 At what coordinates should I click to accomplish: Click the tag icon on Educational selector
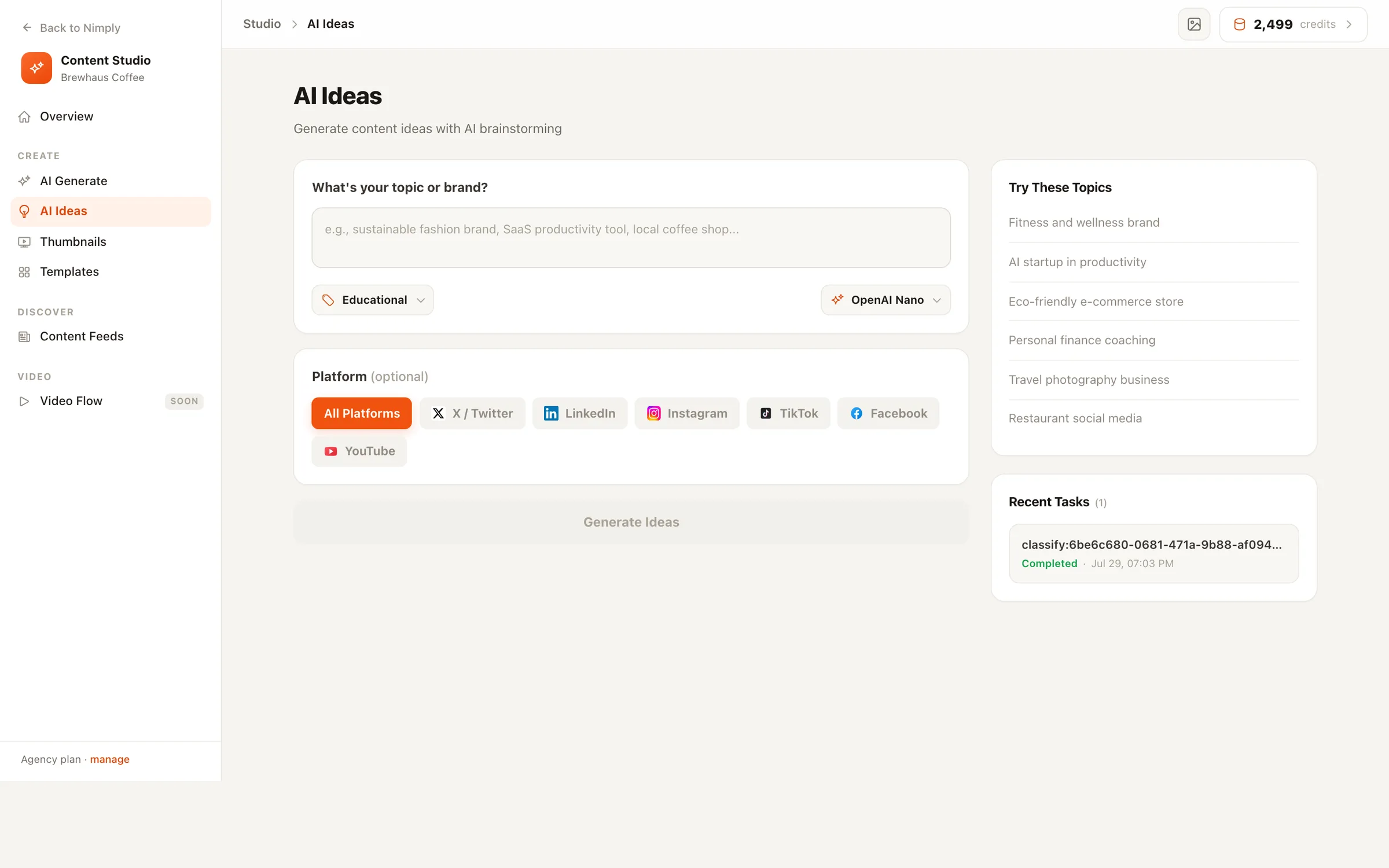pos(328,300)
